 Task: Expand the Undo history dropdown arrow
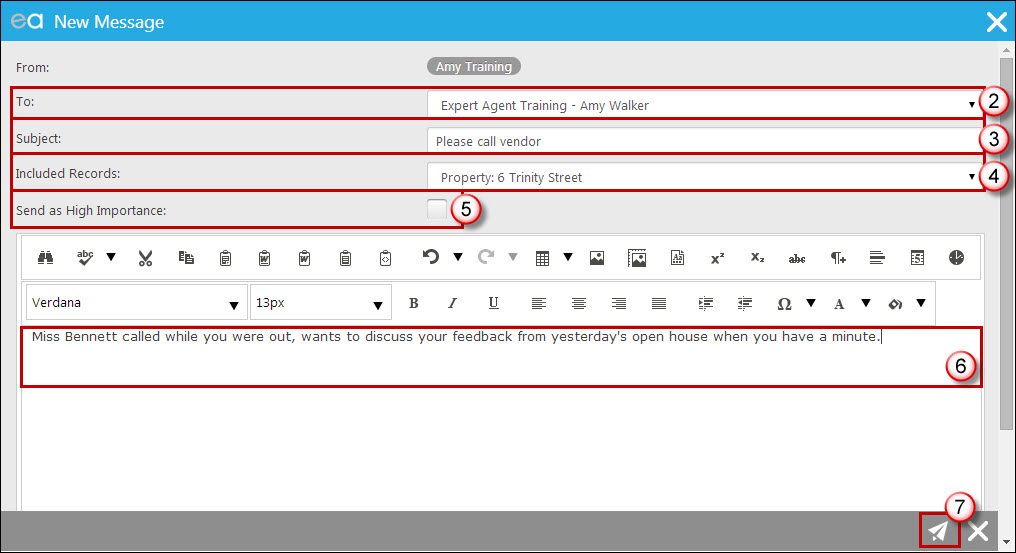pyautogui.click(x=457, y=257)
